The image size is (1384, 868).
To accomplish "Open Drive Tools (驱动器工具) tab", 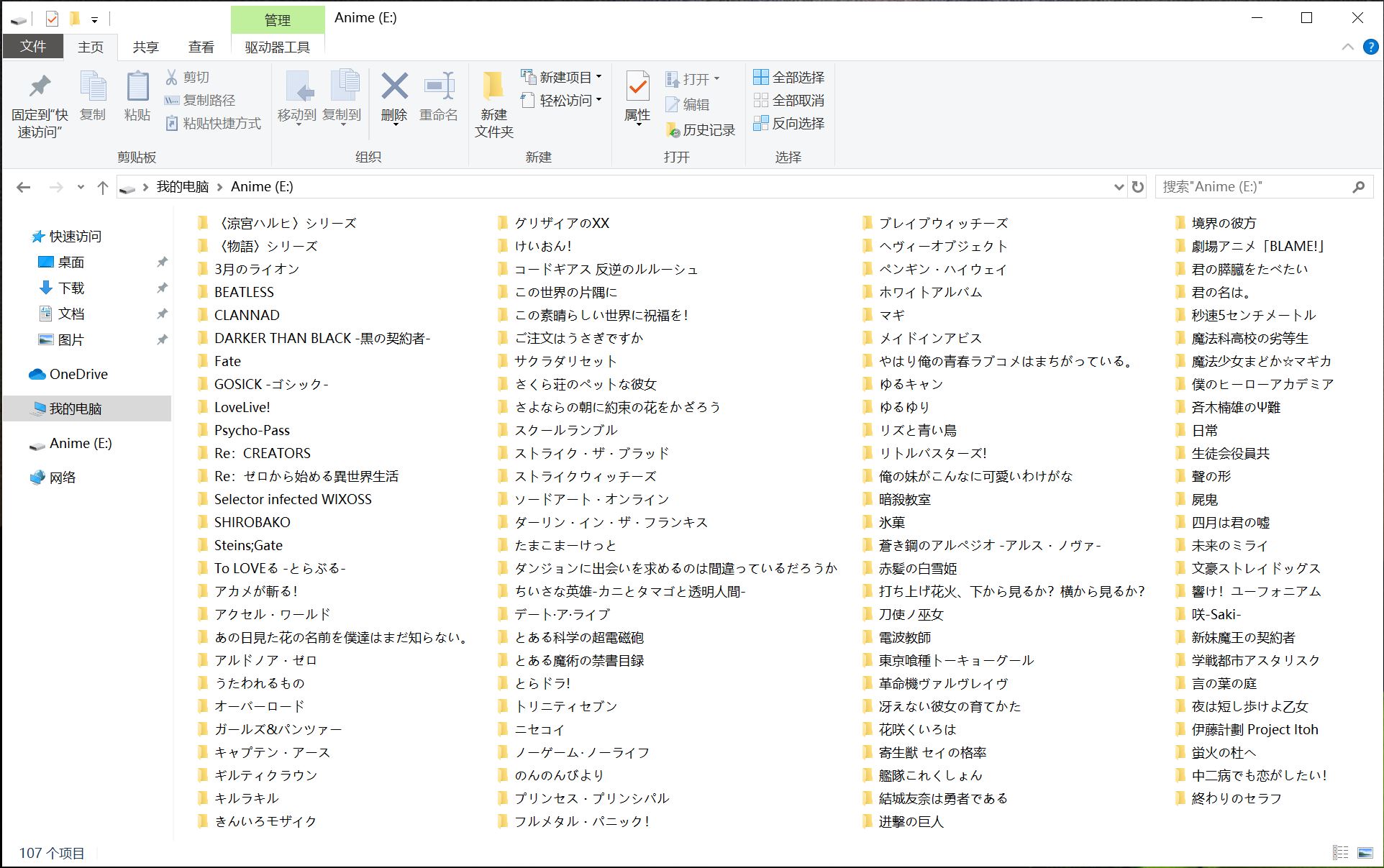I will coord(278,47).
